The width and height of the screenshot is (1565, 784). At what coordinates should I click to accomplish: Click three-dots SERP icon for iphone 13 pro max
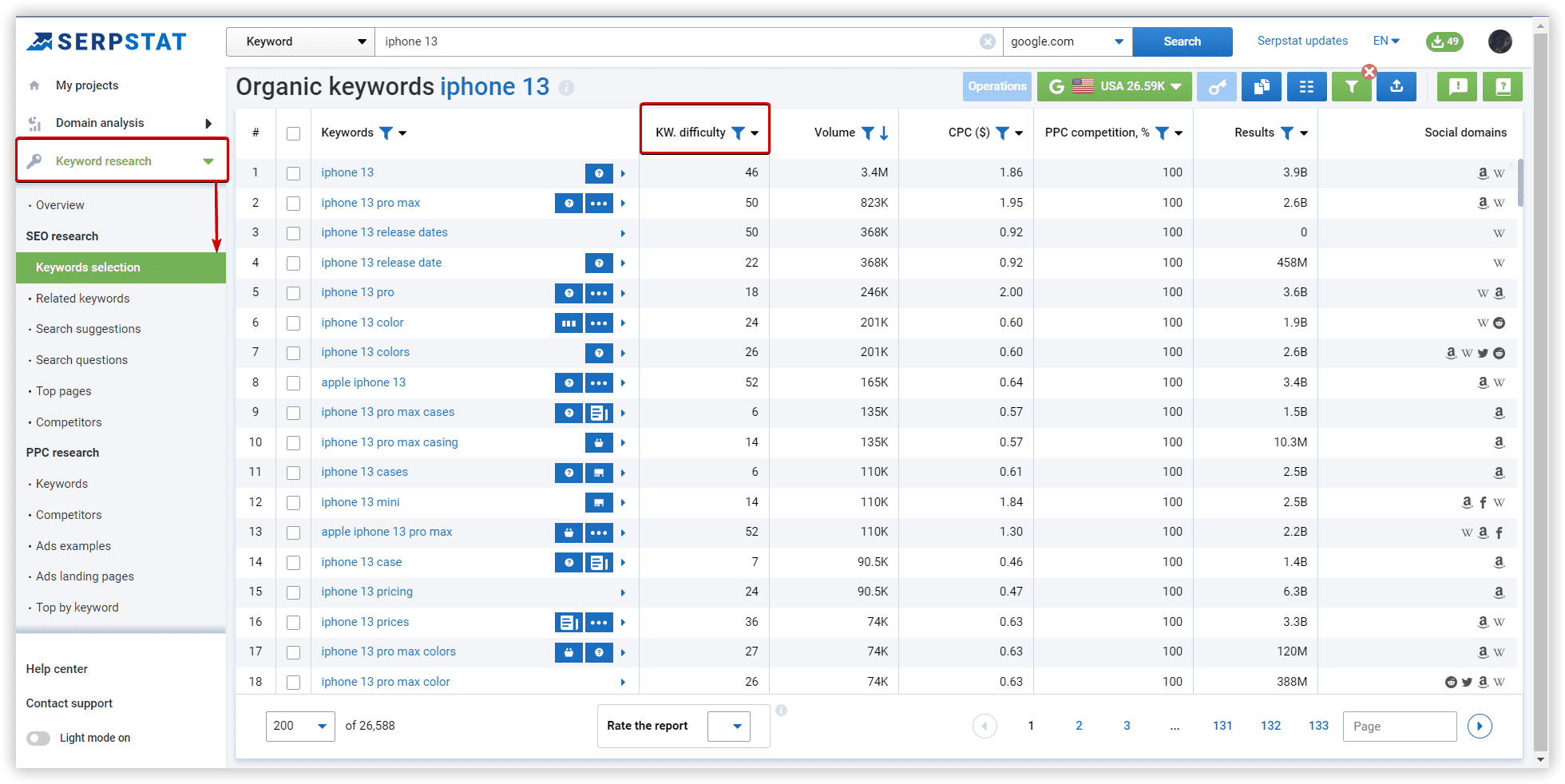point(599,204)
